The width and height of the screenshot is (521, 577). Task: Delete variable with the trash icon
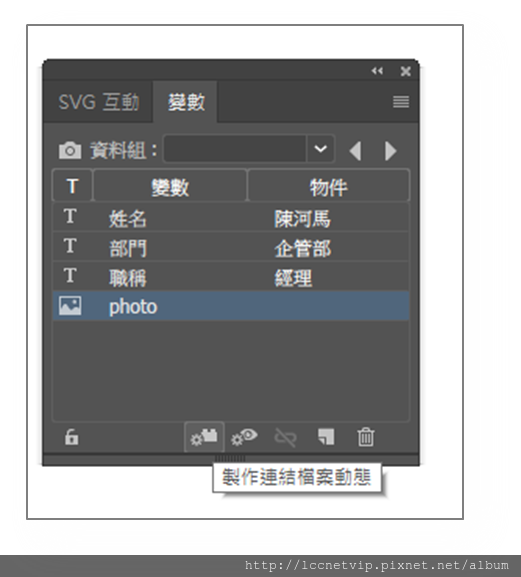(x=365, y=437)
